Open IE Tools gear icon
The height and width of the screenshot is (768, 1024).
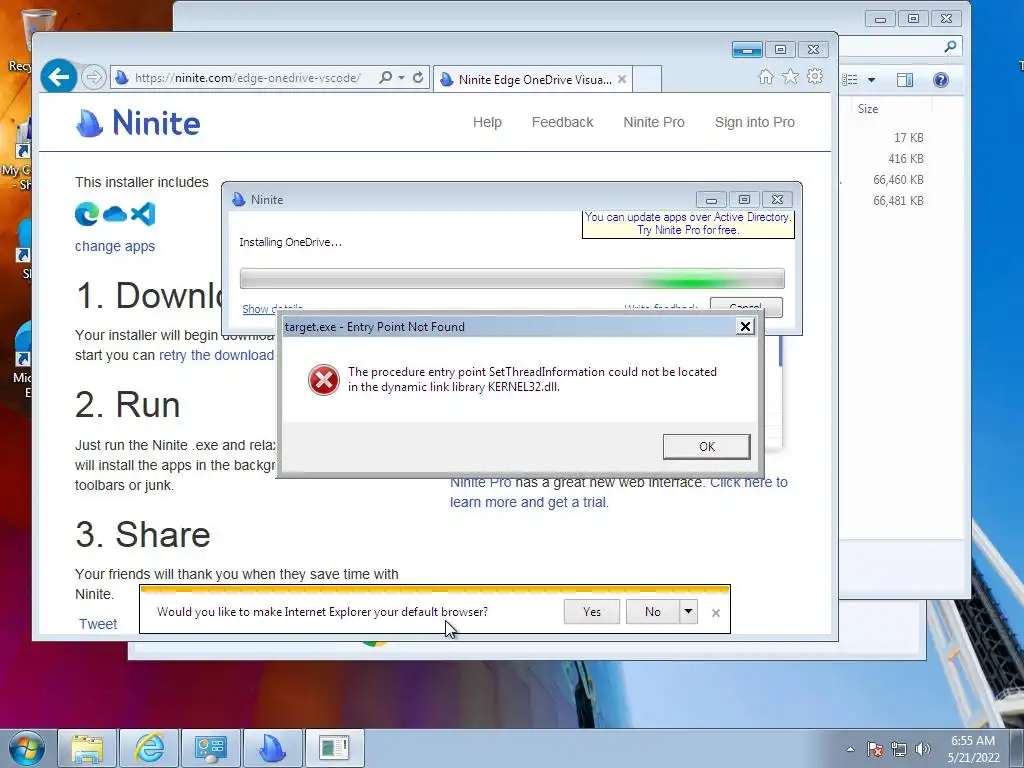[814, 77]
